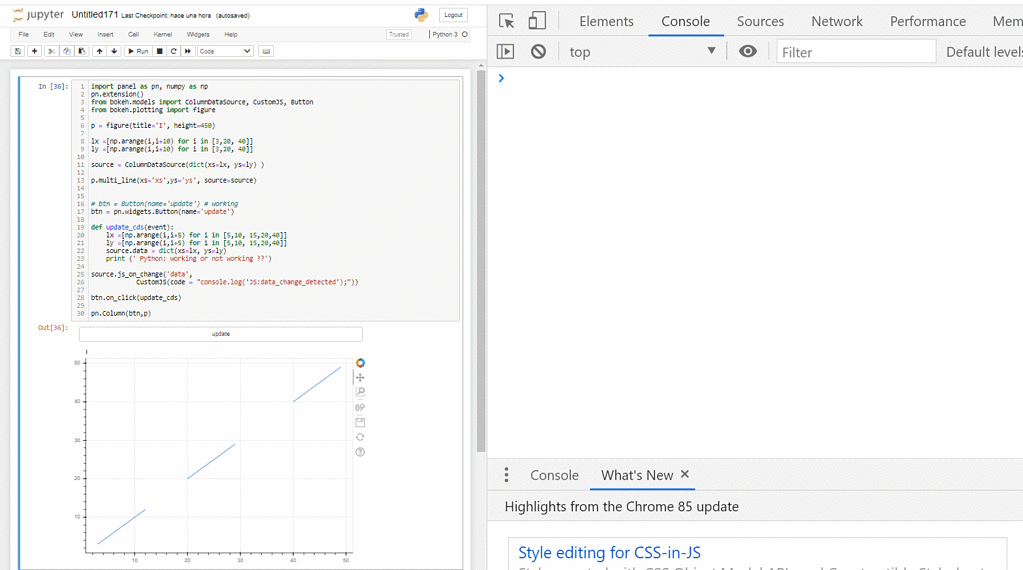Toggle the DevTools device toolbar
The image size is (1023, 570).
point(537,21)
